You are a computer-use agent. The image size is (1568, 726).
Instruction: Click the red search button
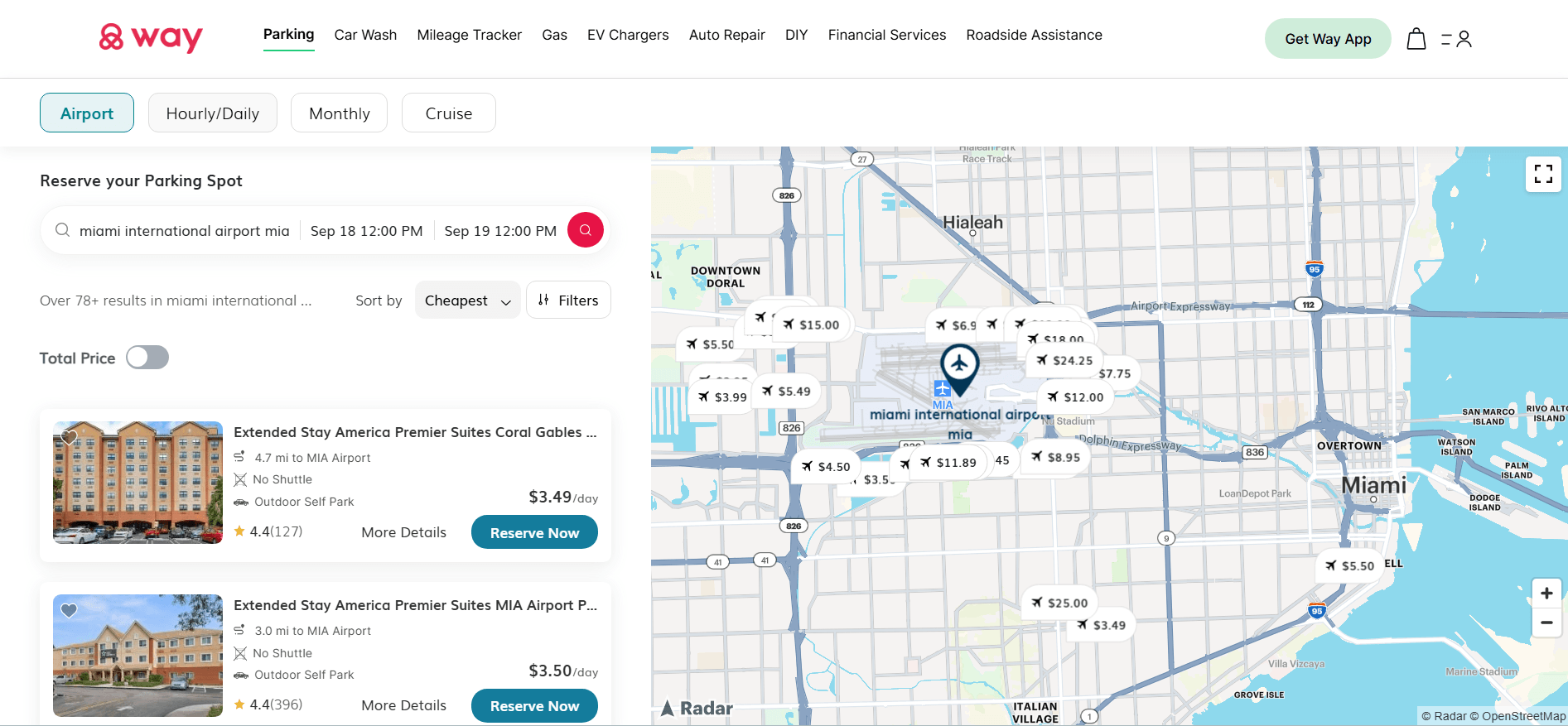586,230
